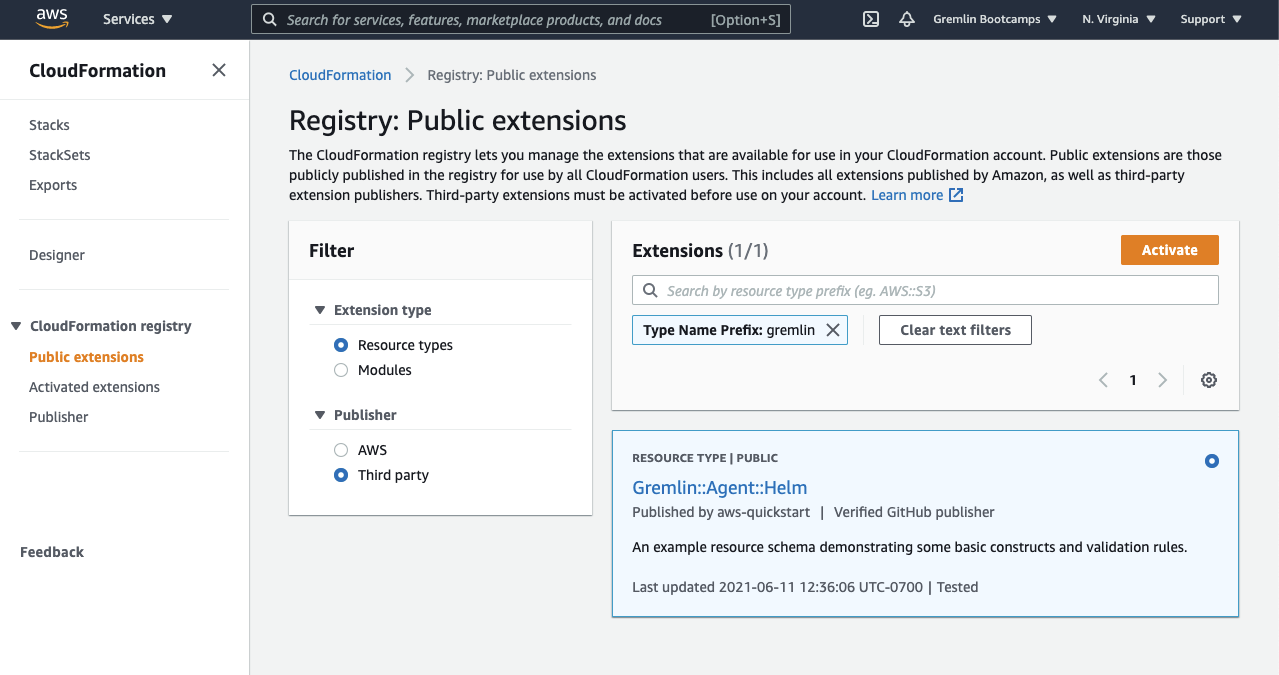This screenshot has height=675, width=1279.
Task: Click the 'Verified GitHub publisher' text
Action: click(914, 512)
